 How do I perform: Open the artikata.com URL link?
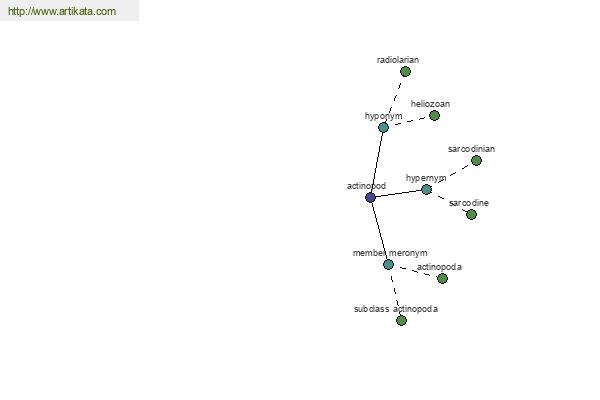[62, 12]
